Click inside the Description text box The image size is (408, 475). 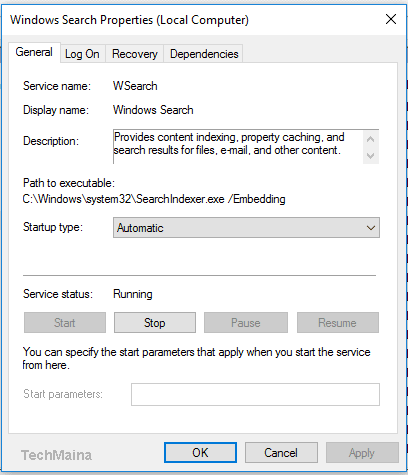[238, 147]
